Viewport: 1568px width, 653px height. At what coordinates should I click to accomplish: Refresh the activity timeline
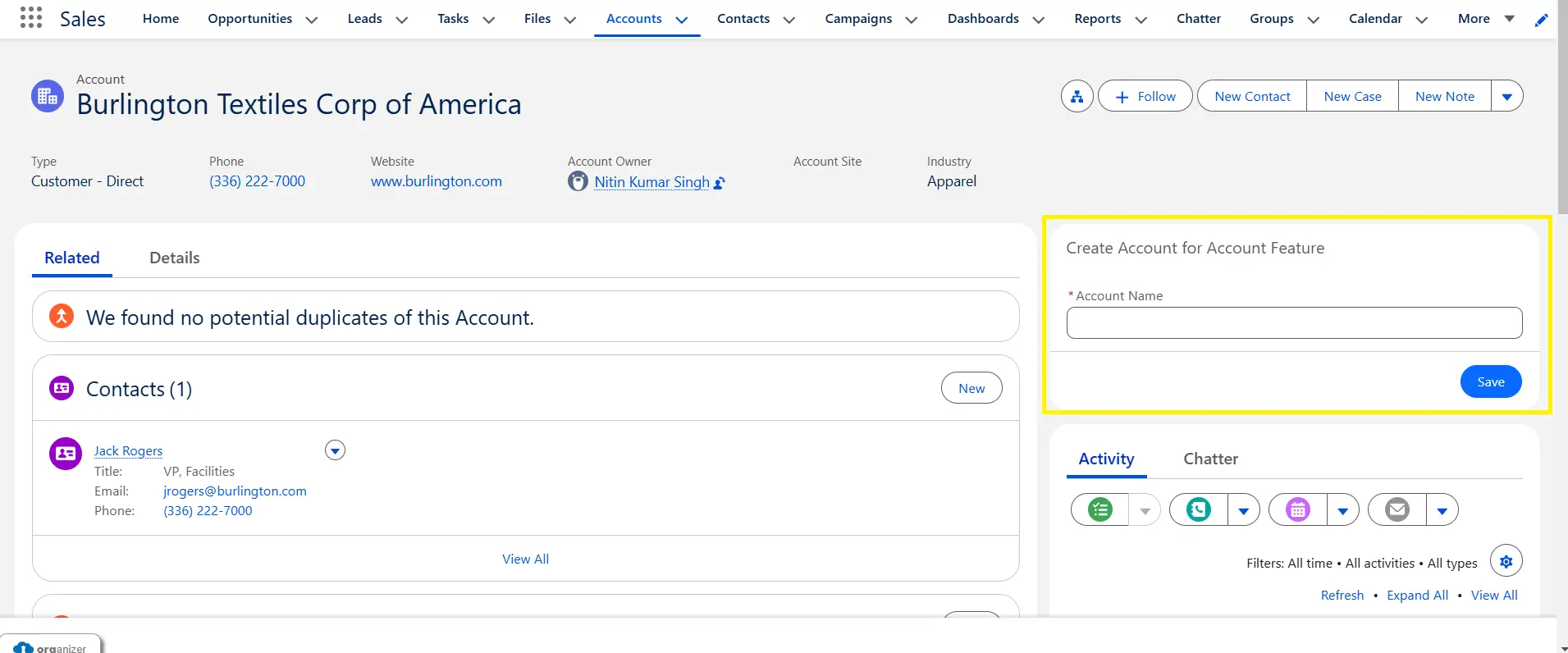1342,595
